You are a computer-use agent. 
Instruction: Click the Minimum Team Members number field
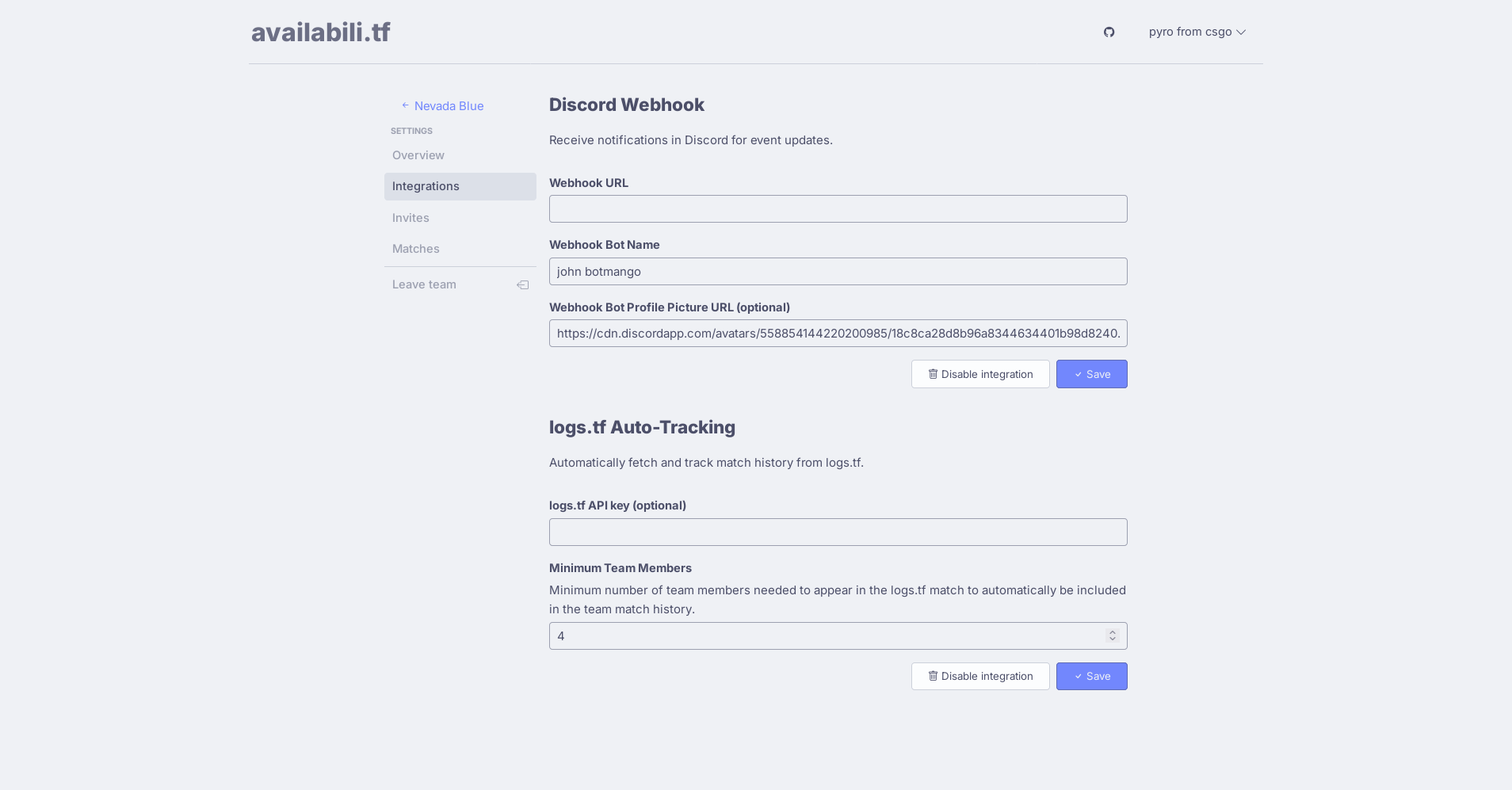coord(824,636)
